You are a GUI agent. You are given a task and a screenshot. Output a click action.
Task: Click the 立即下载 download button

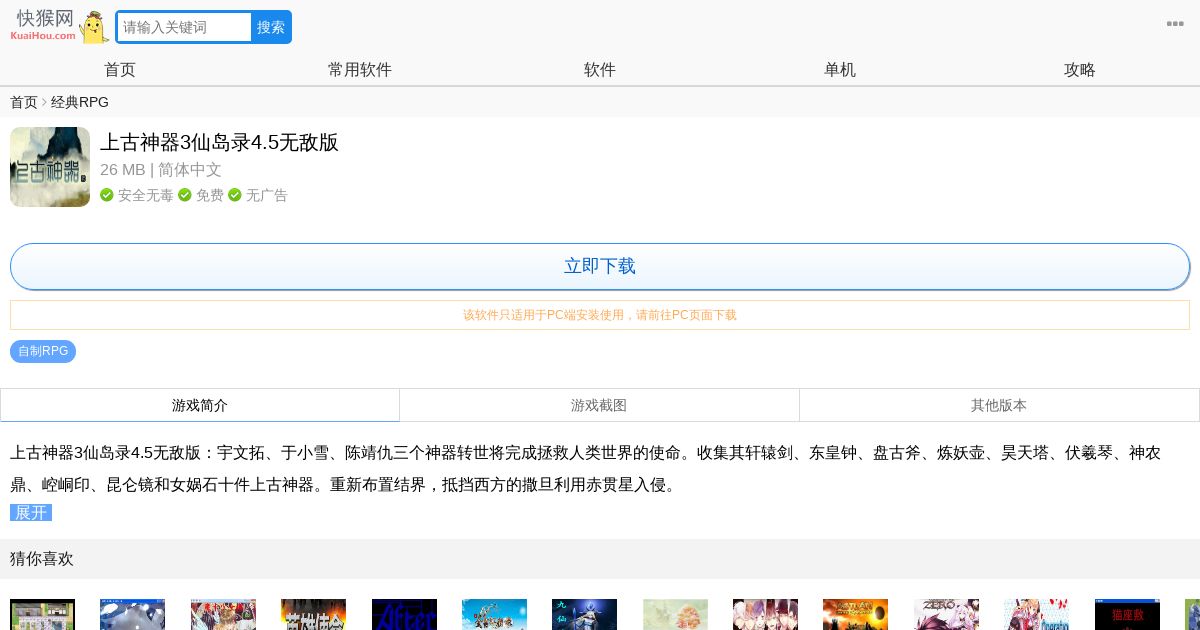coord(600,266)
